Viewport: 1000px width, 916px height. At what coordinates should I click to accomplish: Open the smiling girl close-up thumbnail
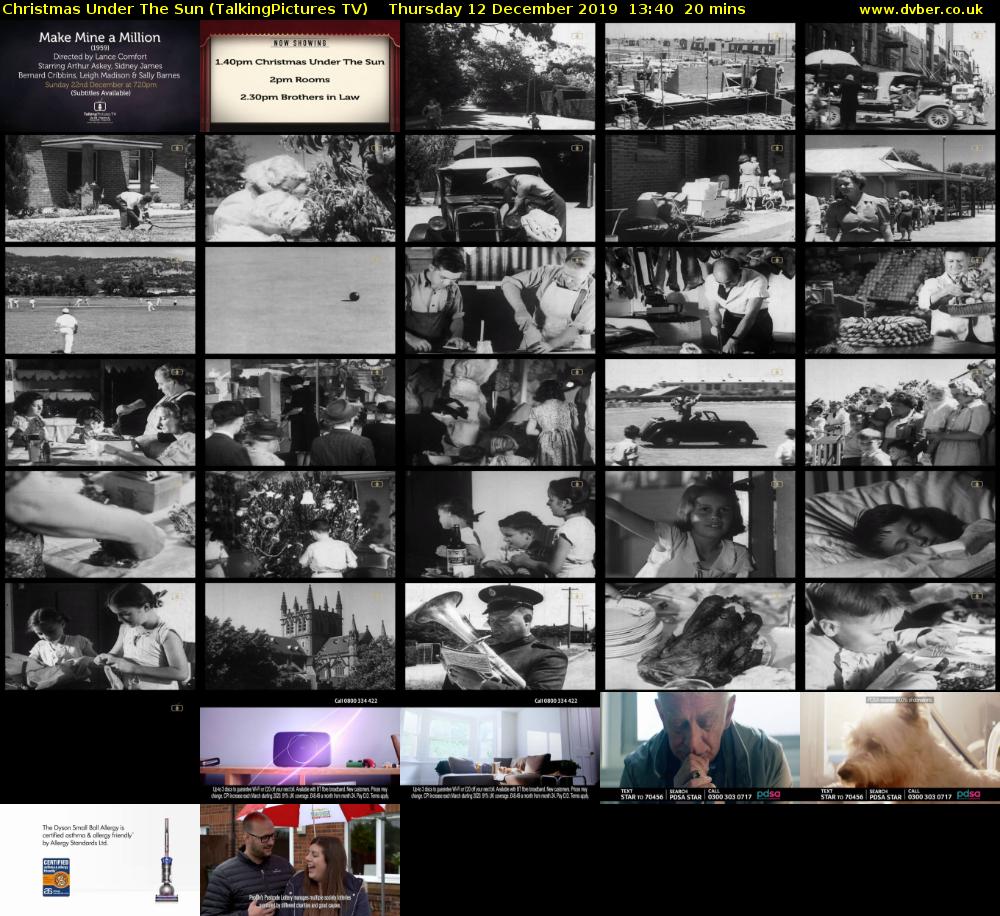tap(700, 524)
